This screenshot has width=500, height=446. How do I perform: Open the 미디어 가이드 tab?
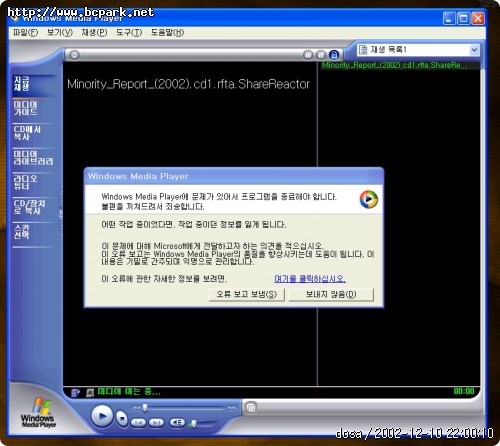(33, 109)
